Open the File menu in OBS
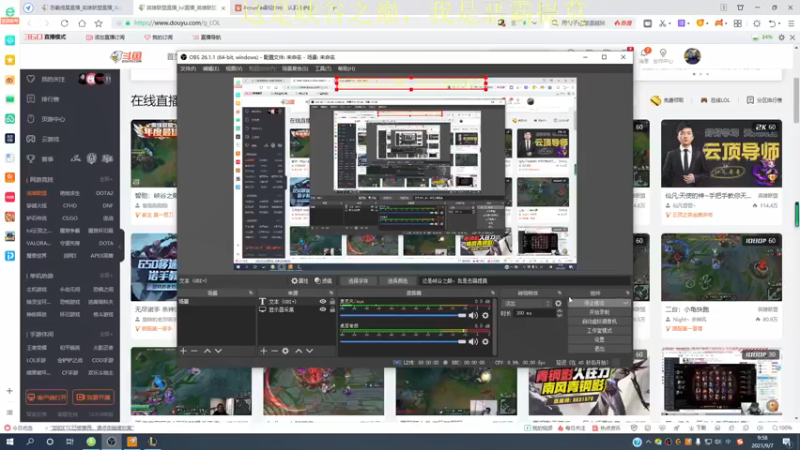Screen dimensions: 800x450 (x=188, y=68)
